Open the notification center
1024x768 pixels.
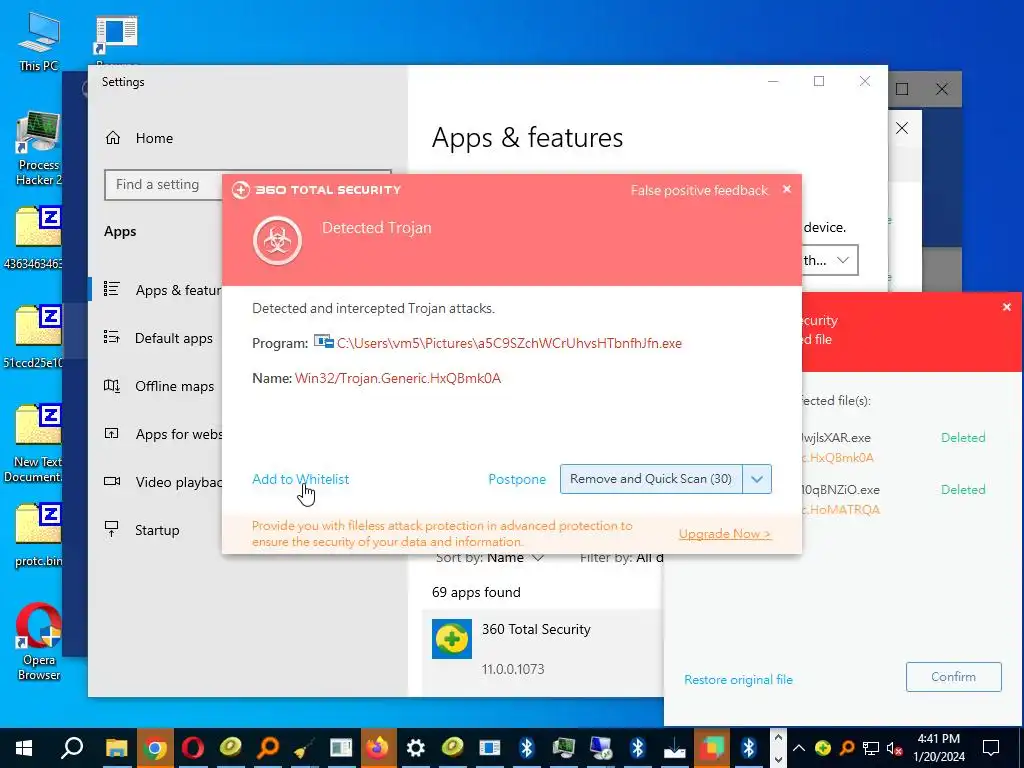(x=991, y=748)
